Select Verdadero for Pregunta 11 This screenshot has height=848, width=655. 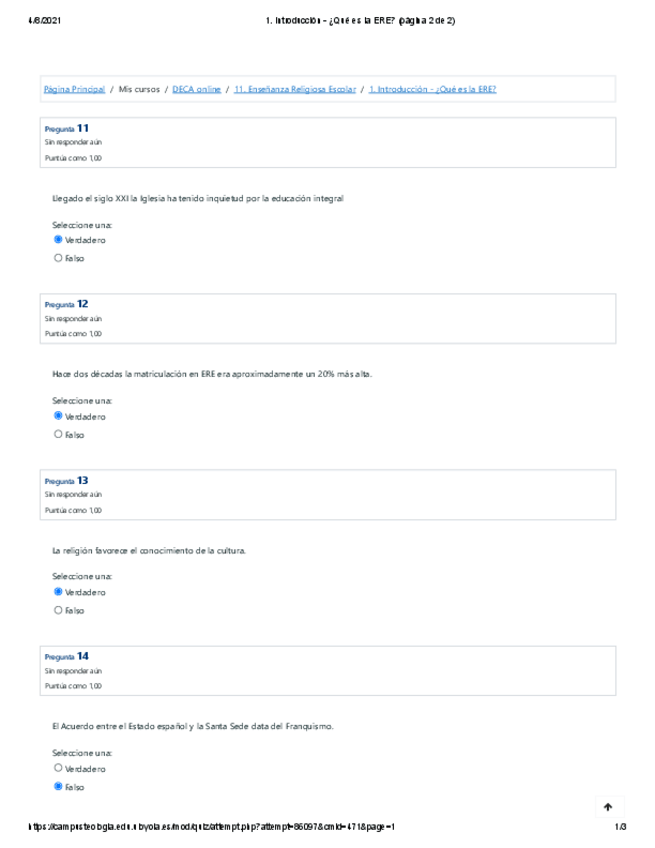coord(58,240)
